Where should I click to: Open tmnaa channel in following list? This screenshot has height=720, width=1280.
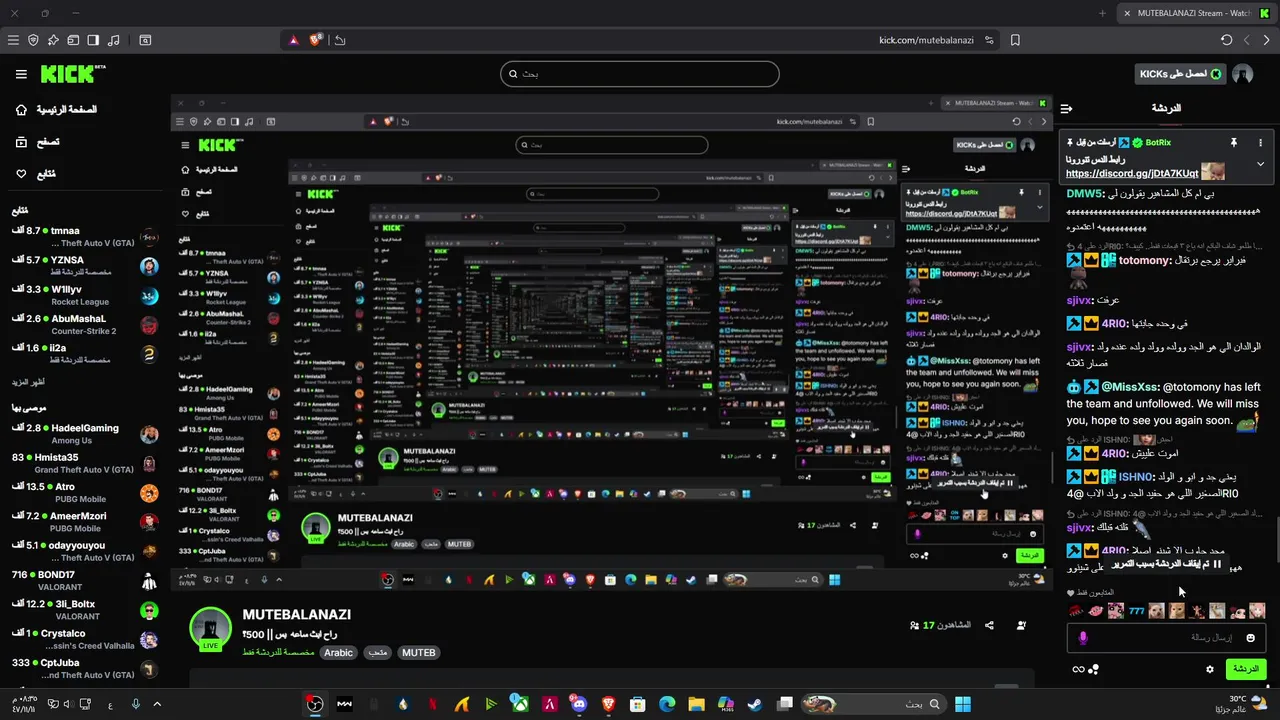pyautogui.click(x=85, y=236)
